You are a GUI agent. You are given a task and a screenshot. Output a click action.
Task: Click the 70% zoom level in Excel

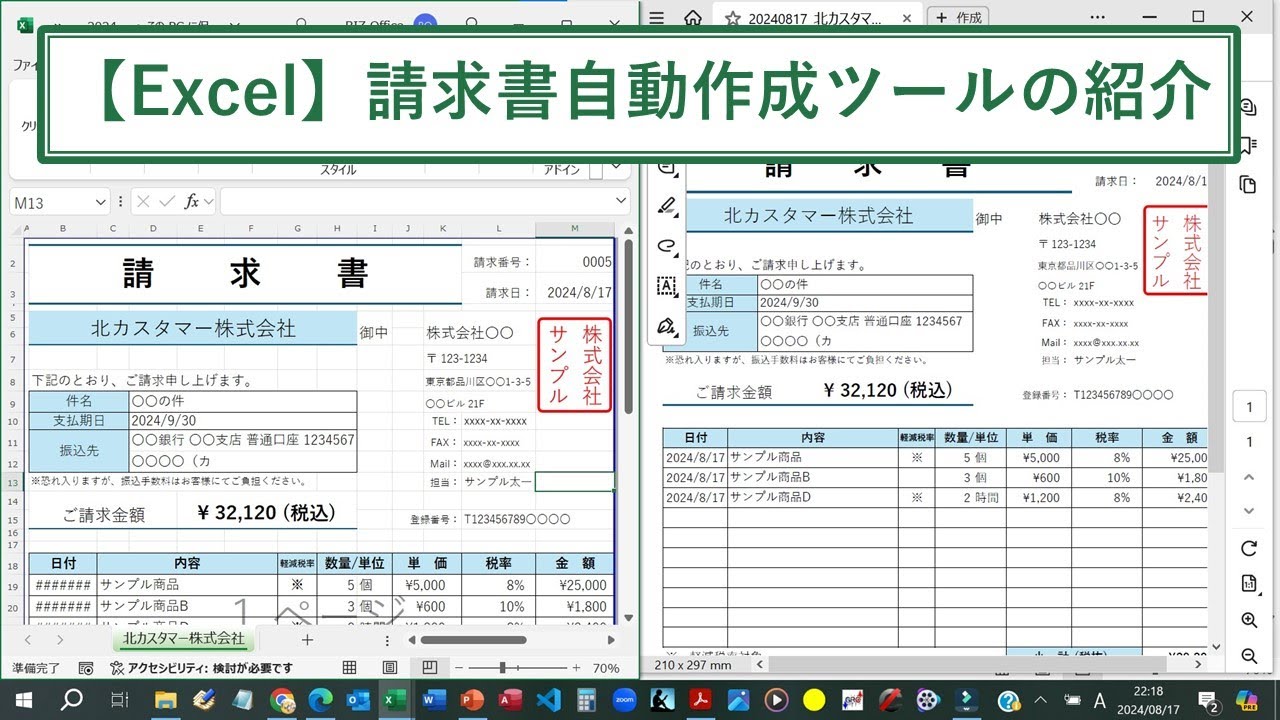tap(606, 668)
